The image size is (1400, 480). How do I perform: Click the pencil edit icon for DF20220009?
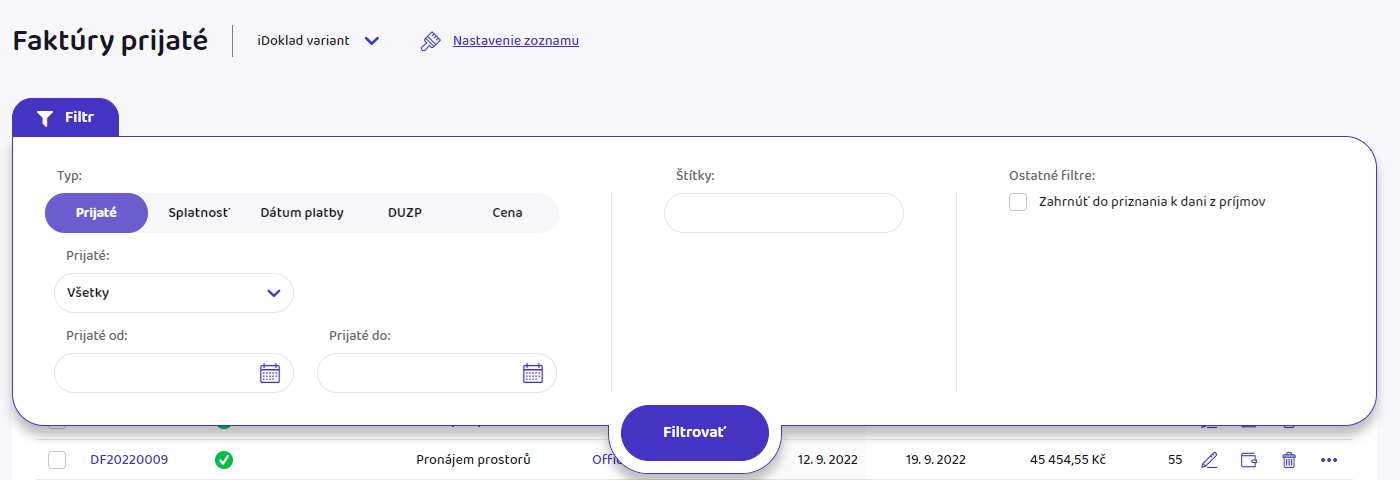coord(1209,460)
